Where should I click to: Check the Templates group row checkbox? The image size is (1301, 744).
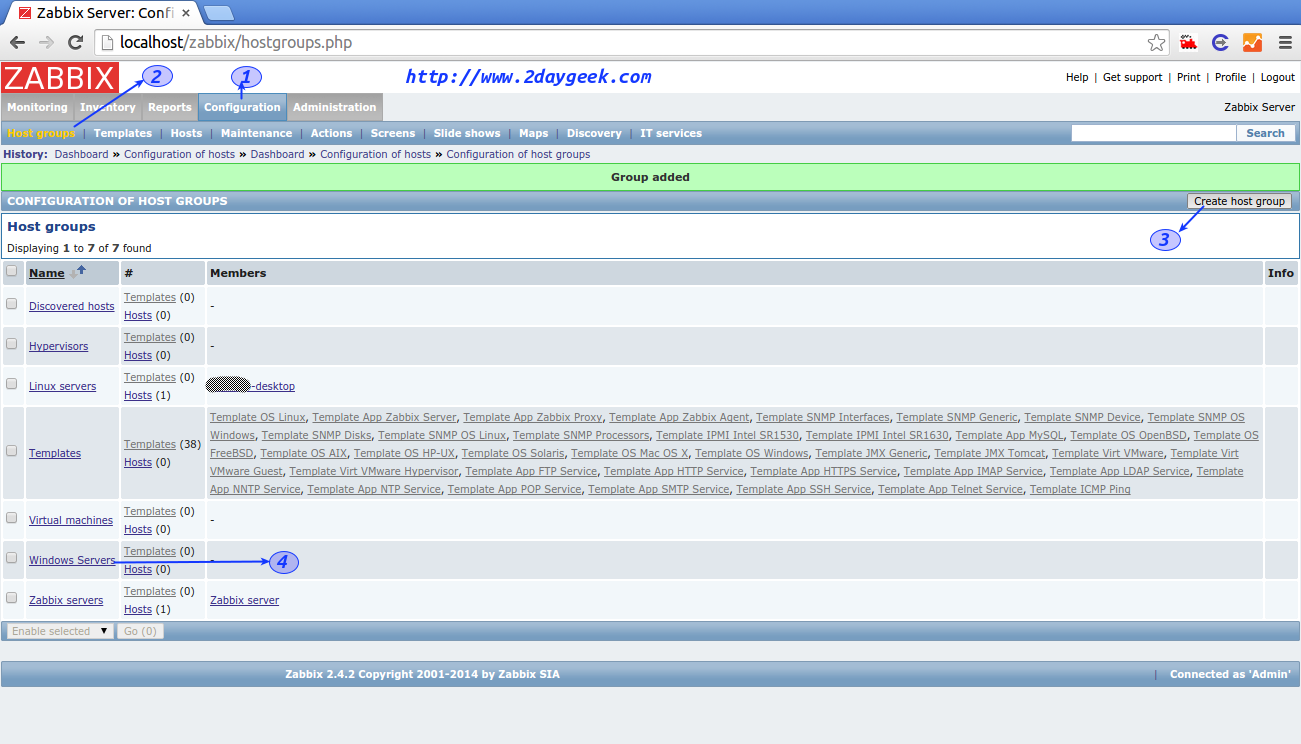(12, 450)
